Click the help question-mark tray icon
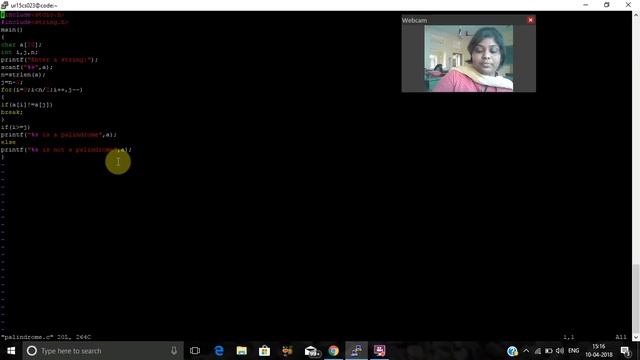Image resolution: width=640 pixels, height=360 pixels. coord(512,351)
